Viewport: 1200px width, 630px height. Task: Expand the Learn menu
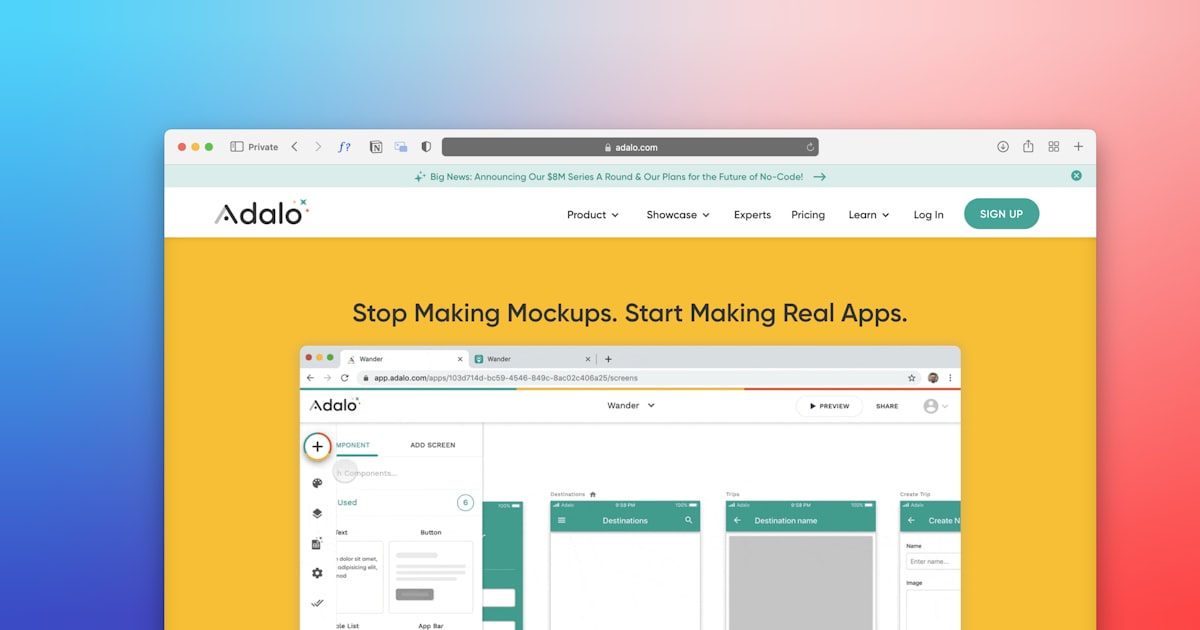pos(869,215)
